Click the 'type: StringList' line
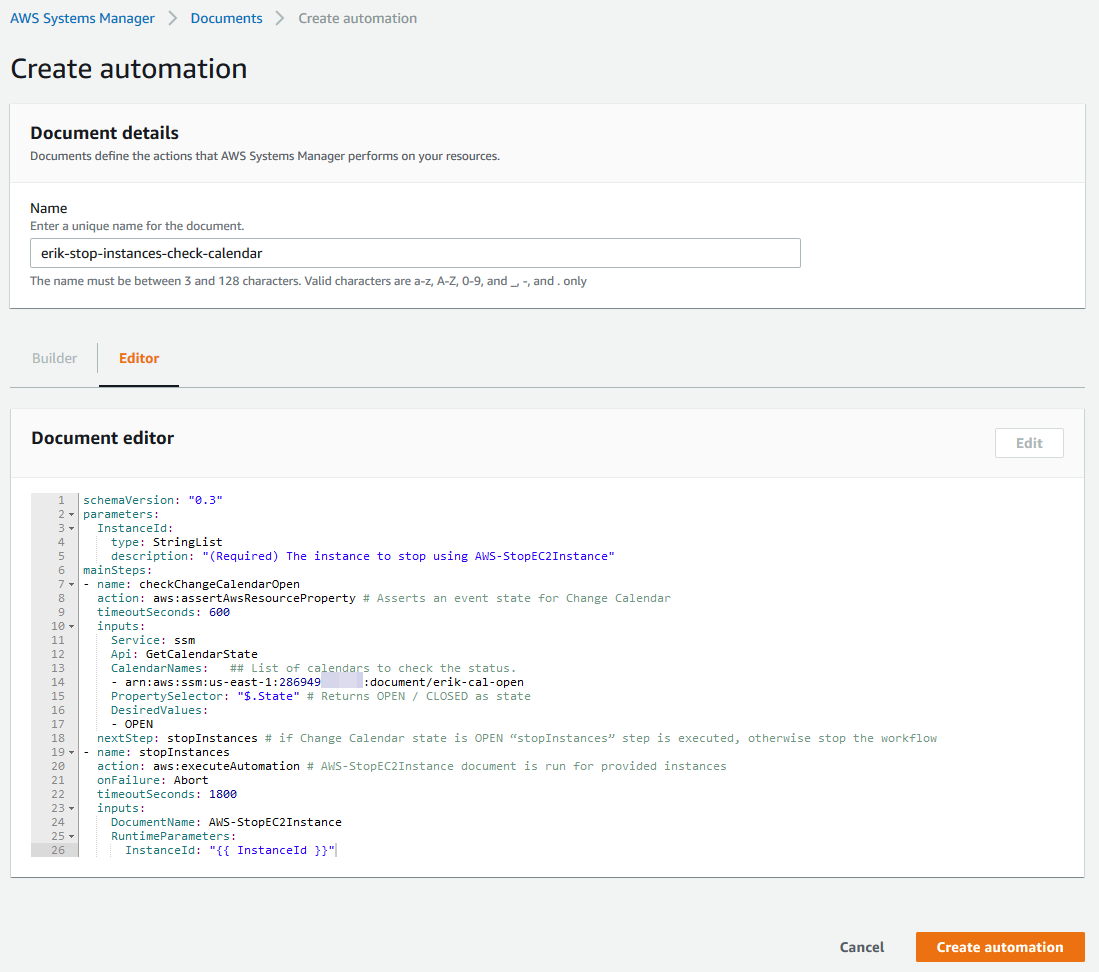The height and width of the screenshot is (972, 1099). 166,542
